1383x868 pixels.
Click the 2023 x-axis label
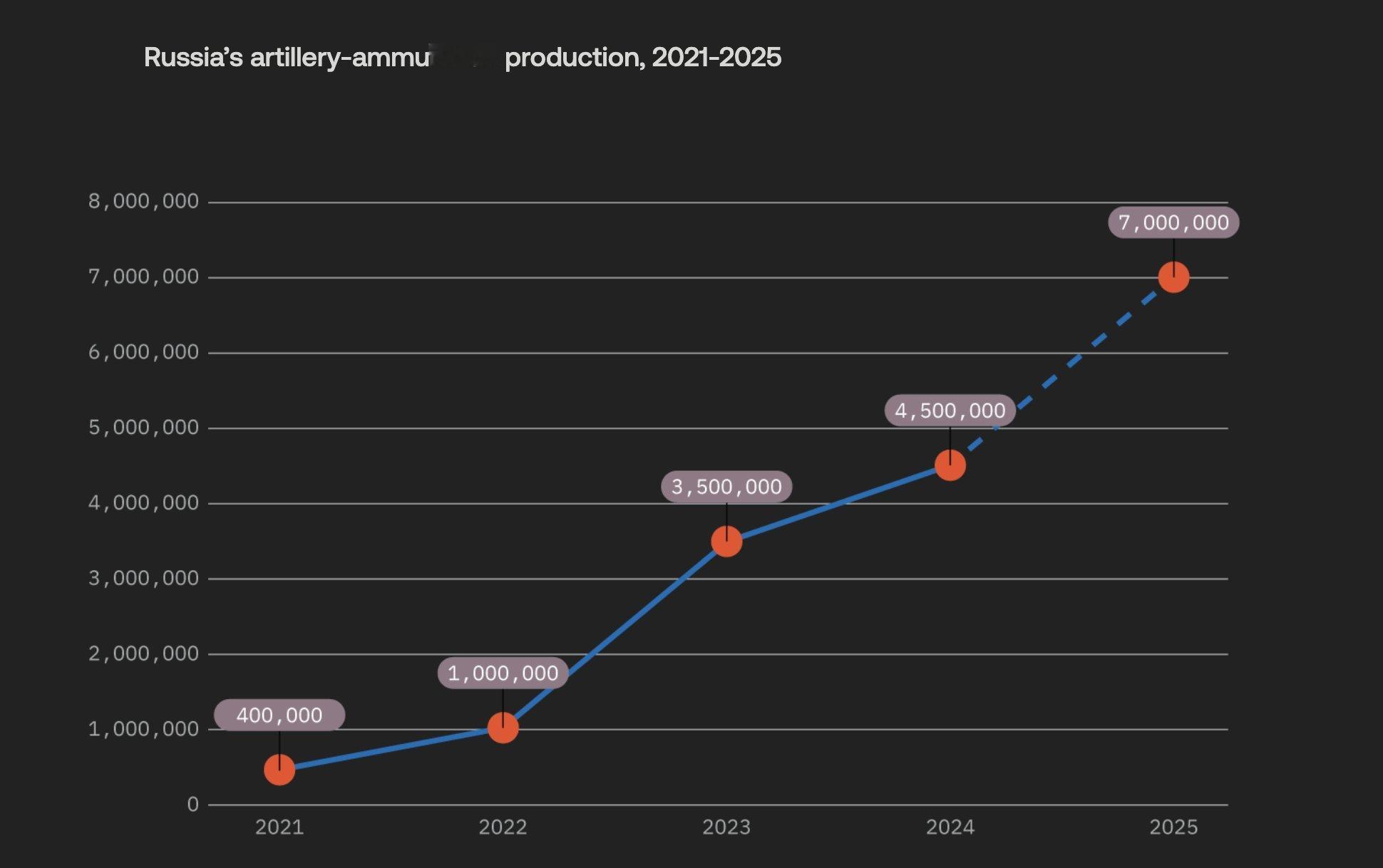click(x=726, y=827)
